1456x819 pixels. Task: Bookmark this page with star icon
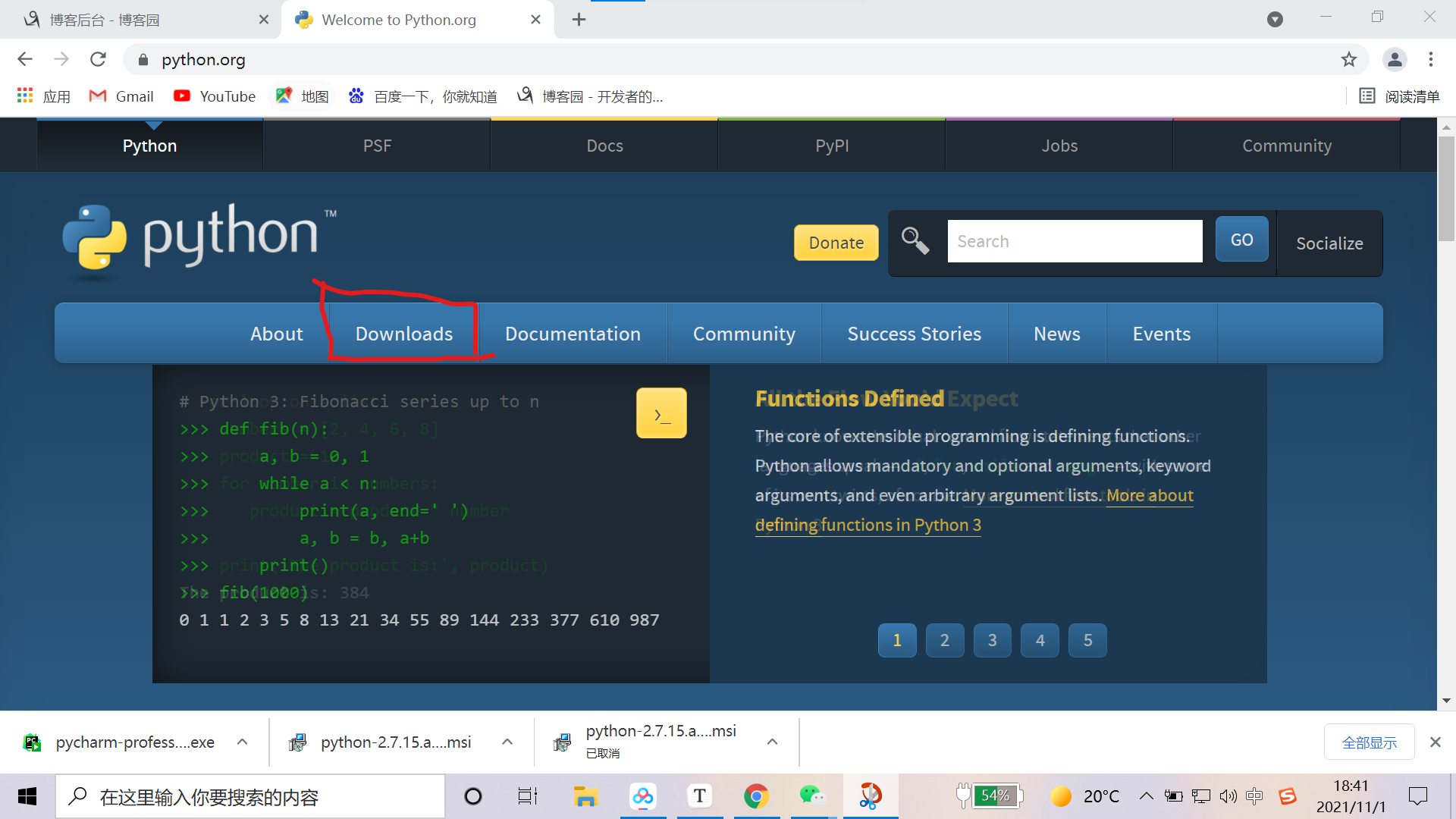pyautogui.click(x=1348, y=59)
